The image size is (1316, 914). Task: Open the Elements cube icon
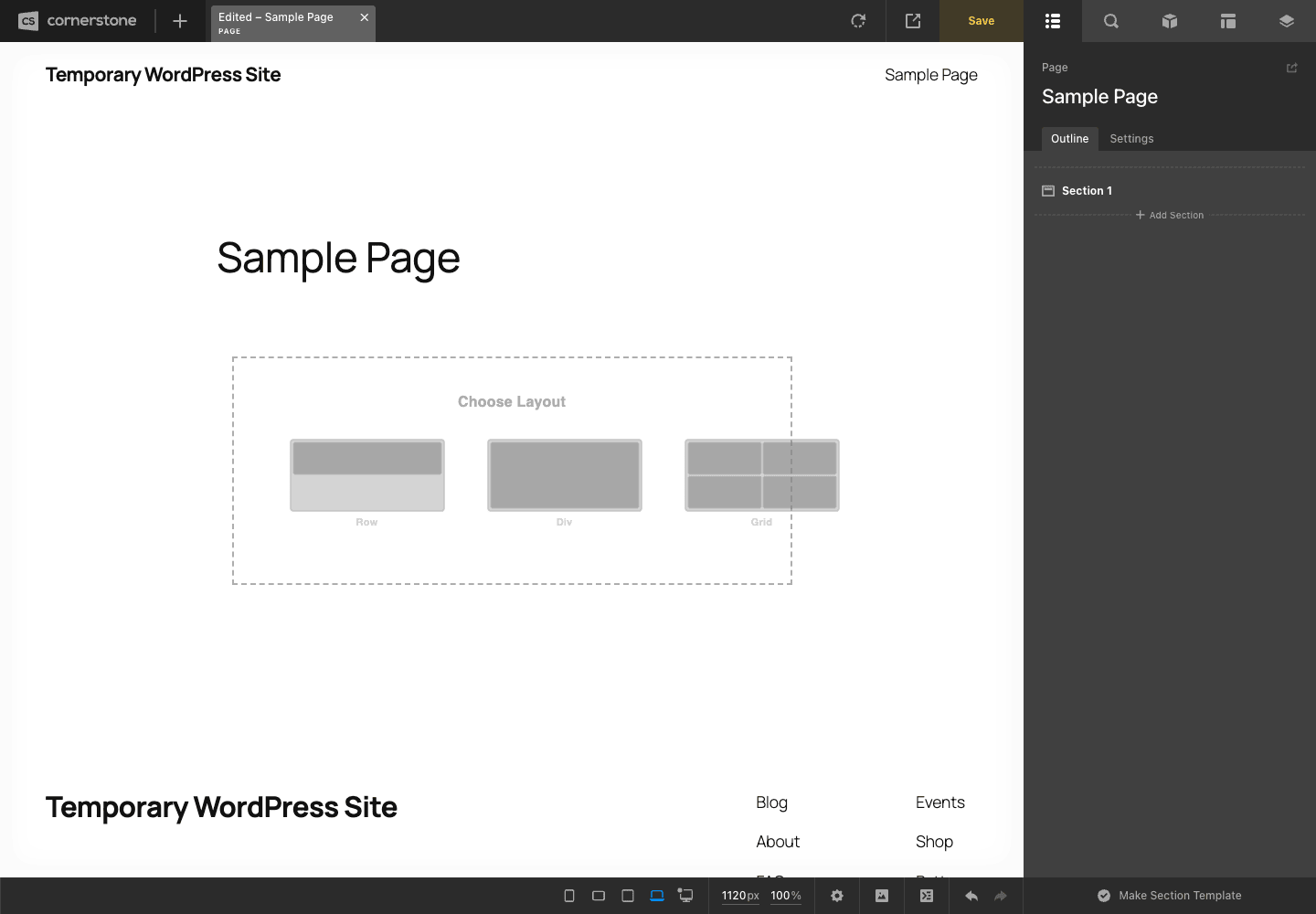pyautogui.click(x=1170, y=20)
